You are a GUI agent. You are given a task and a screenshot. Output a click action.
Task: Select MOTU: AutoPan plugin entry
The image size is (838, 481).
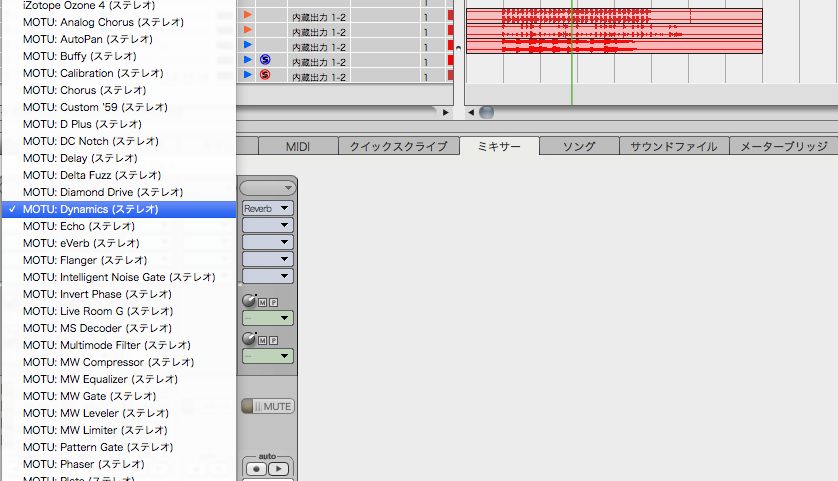point(119,39)
